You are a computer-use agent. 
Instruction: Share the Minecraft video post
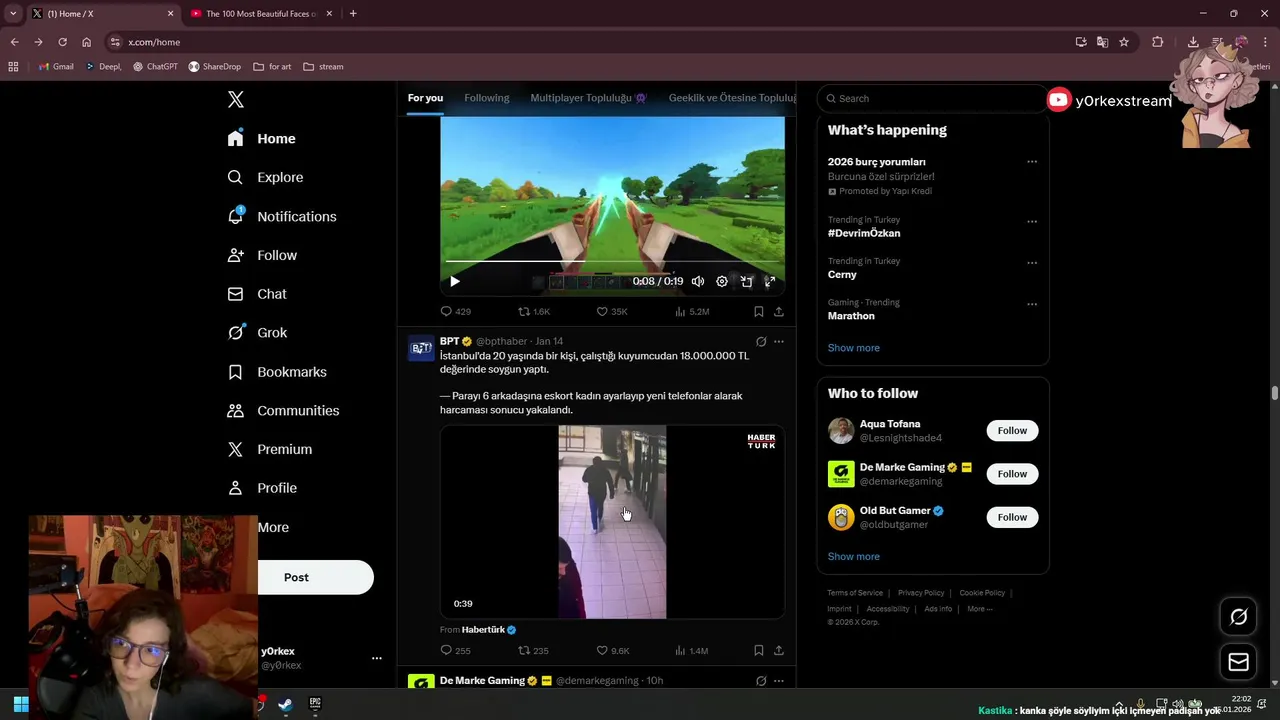[x=779, y=312]
